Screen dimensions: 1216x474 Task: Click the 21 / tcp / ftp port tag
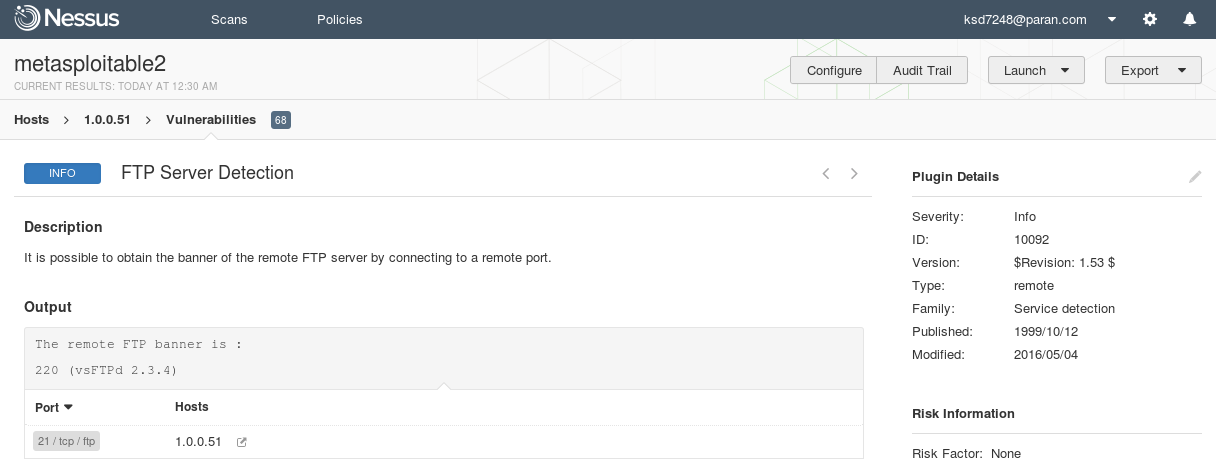point(67,441)
